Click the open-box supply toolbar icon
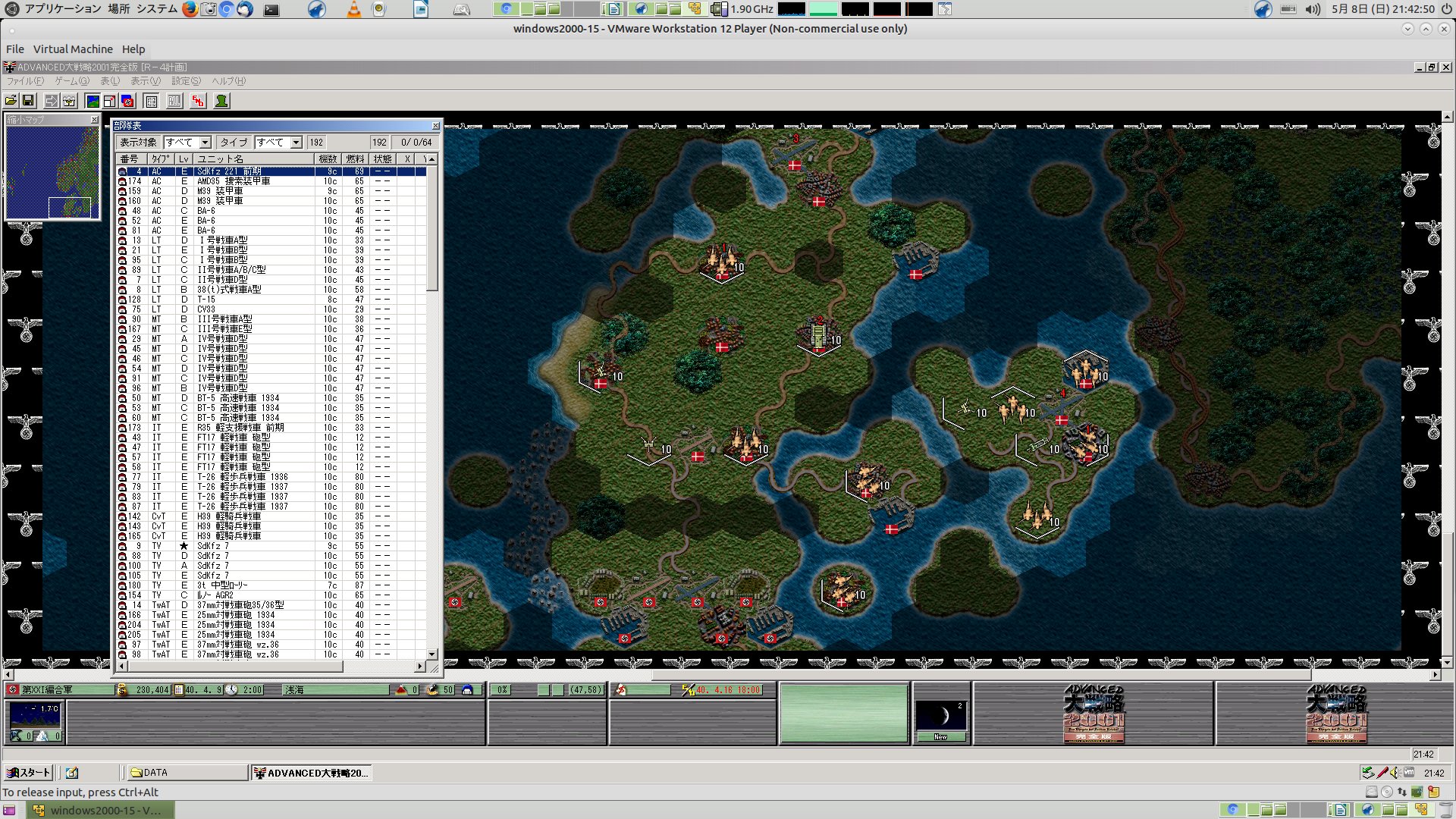Image resolution: width=1456 pixels, height=819 pixels. pyautogui.click(x=69, y=101)
